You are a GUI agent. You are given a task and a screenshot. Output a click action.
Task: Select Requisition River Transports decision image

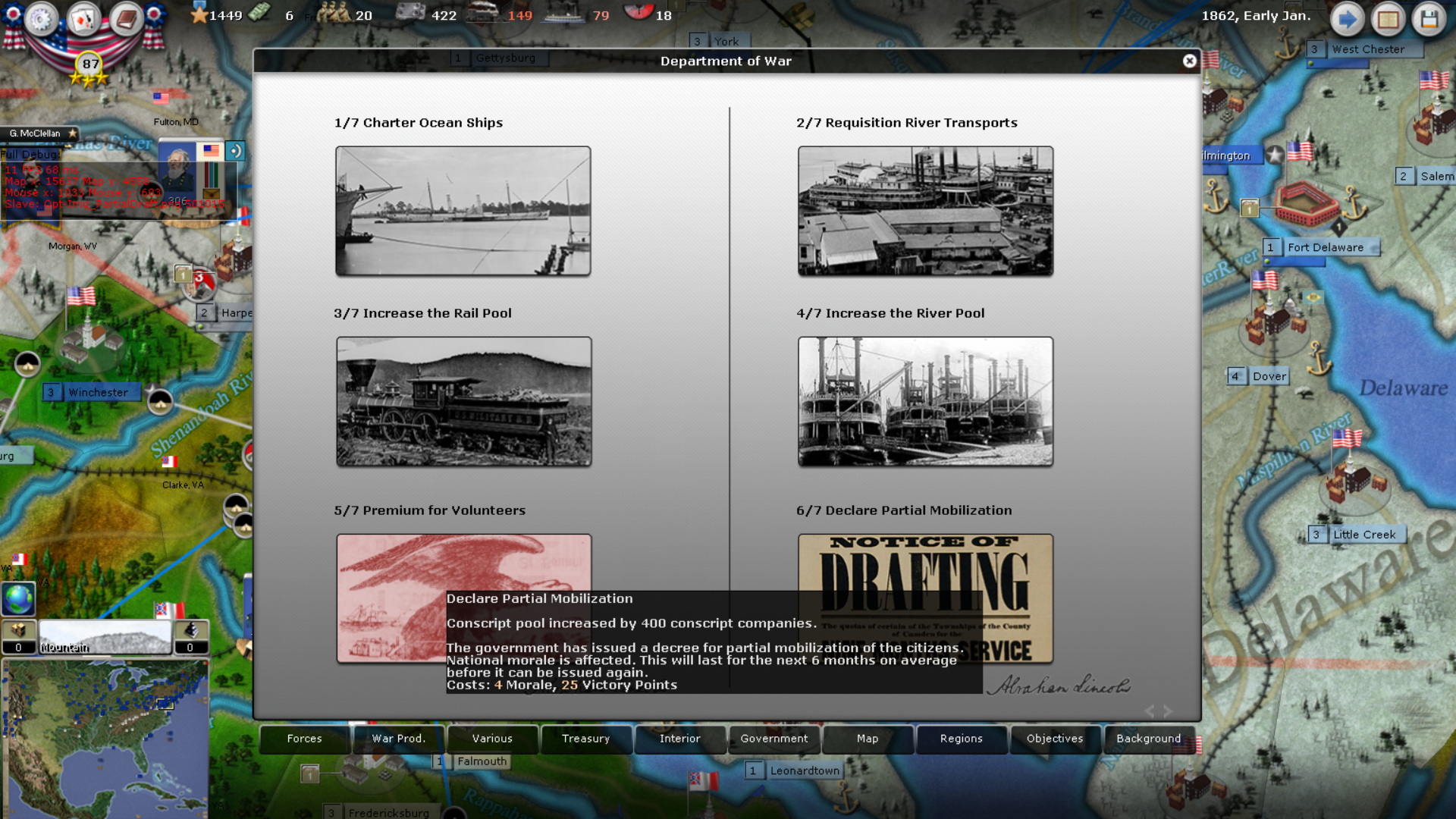click(925, 211)
